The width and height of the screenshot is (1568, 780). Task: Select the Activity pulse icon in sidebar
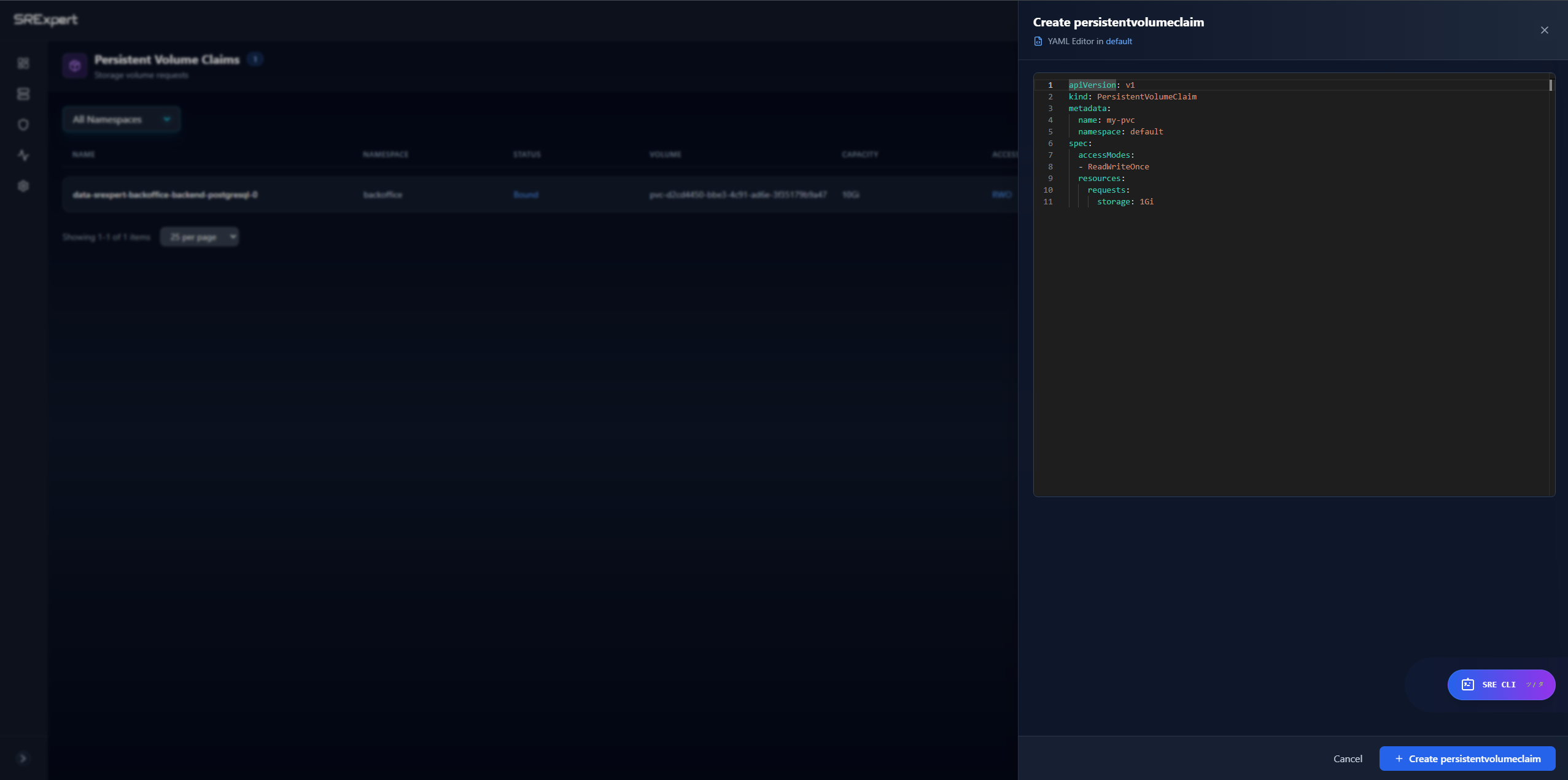coord(23,155)
